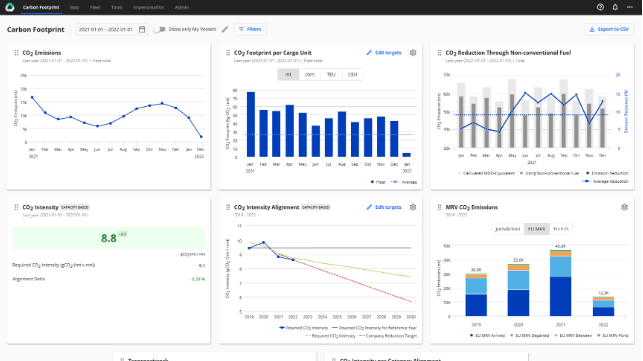Image resolution: width=643 pixels, height=361 pixels.
Task: Open the help question mark icon
Action: 600,7
